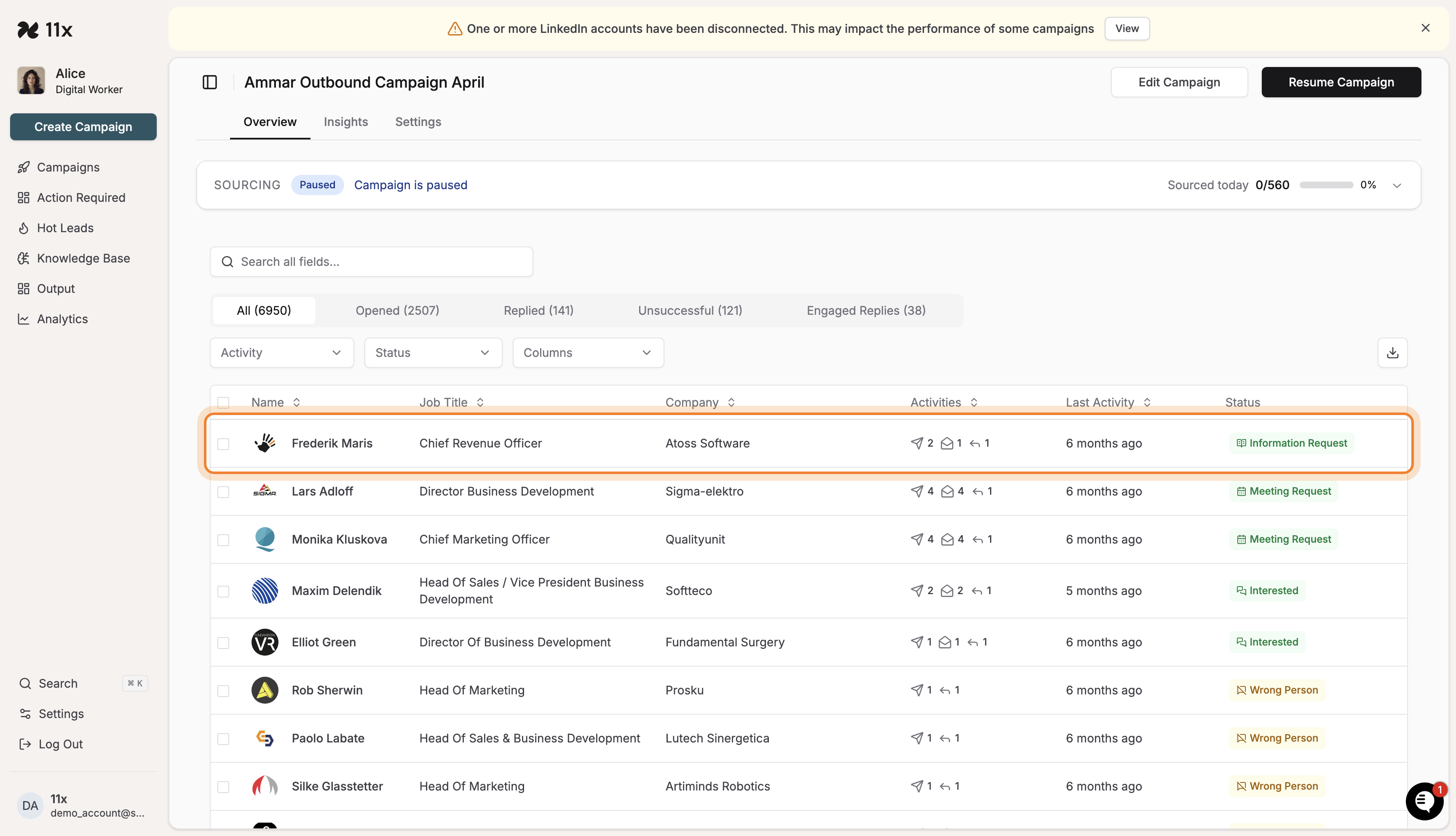The image size is (1456, 836).
Task: Open the chat support bubble
Action: tap(1424, 801)
